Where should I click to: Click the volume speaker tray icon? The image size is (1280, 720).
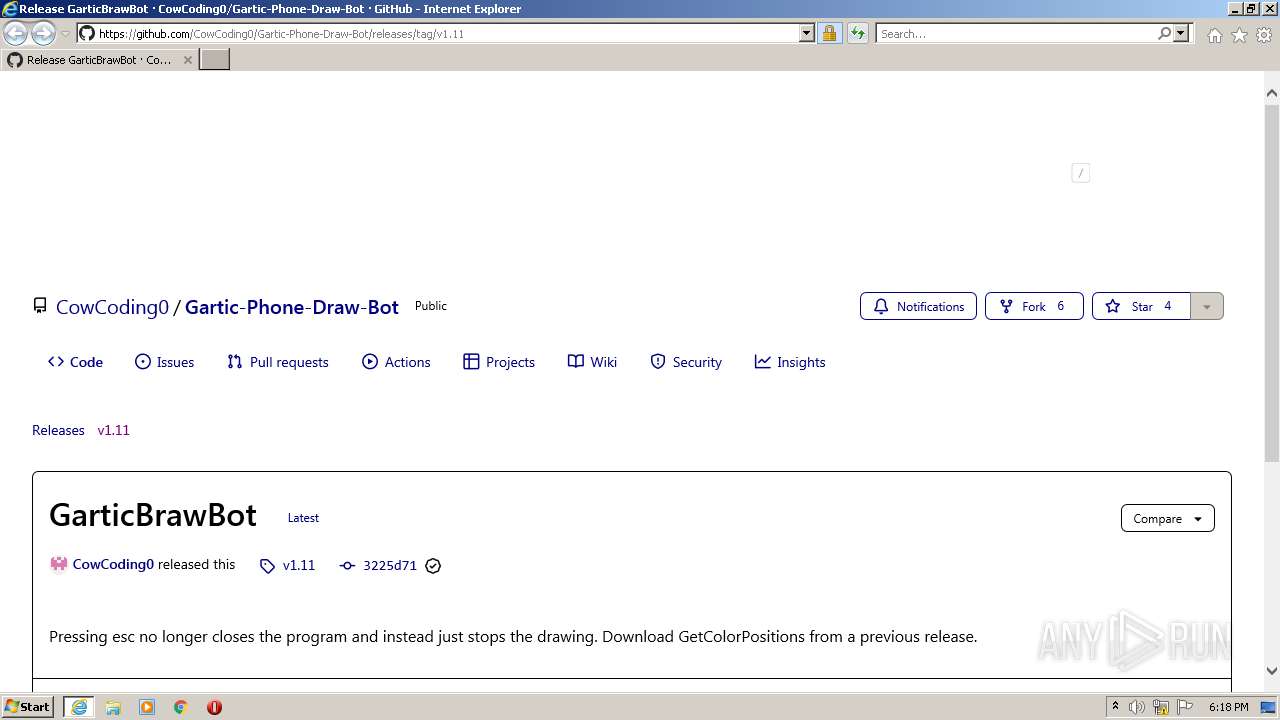(x=1137, y=707)
